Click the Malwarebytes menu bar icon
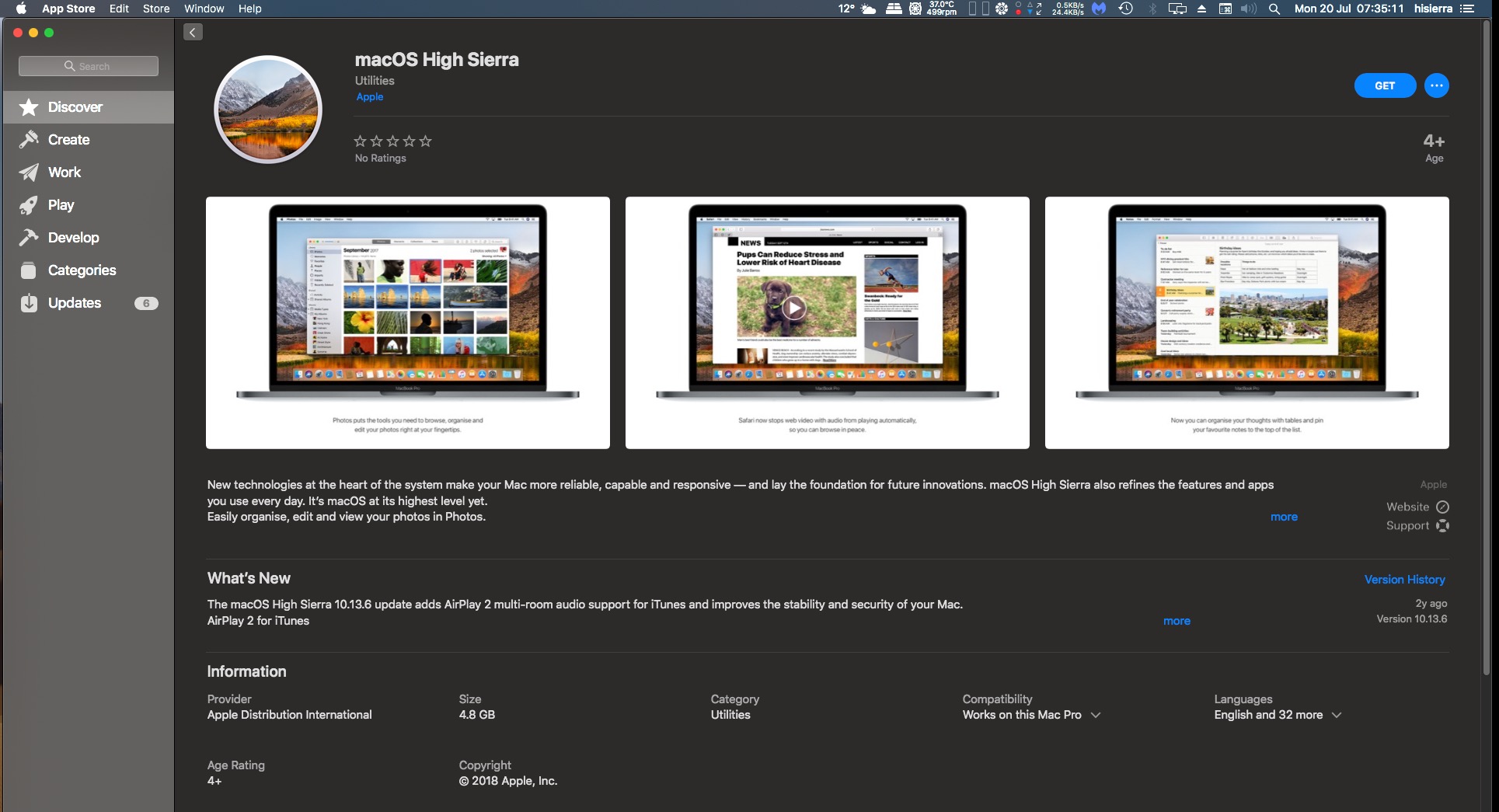This screenshot has height=812, width=1499. 1099,9
